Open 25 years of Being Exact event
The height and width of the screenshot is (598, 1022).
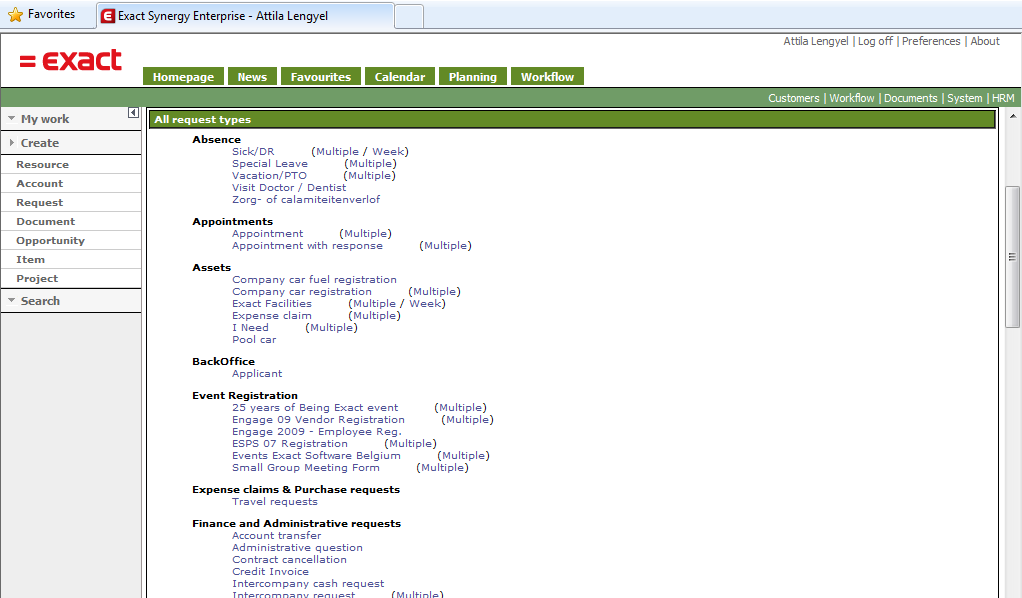point(315,408)
